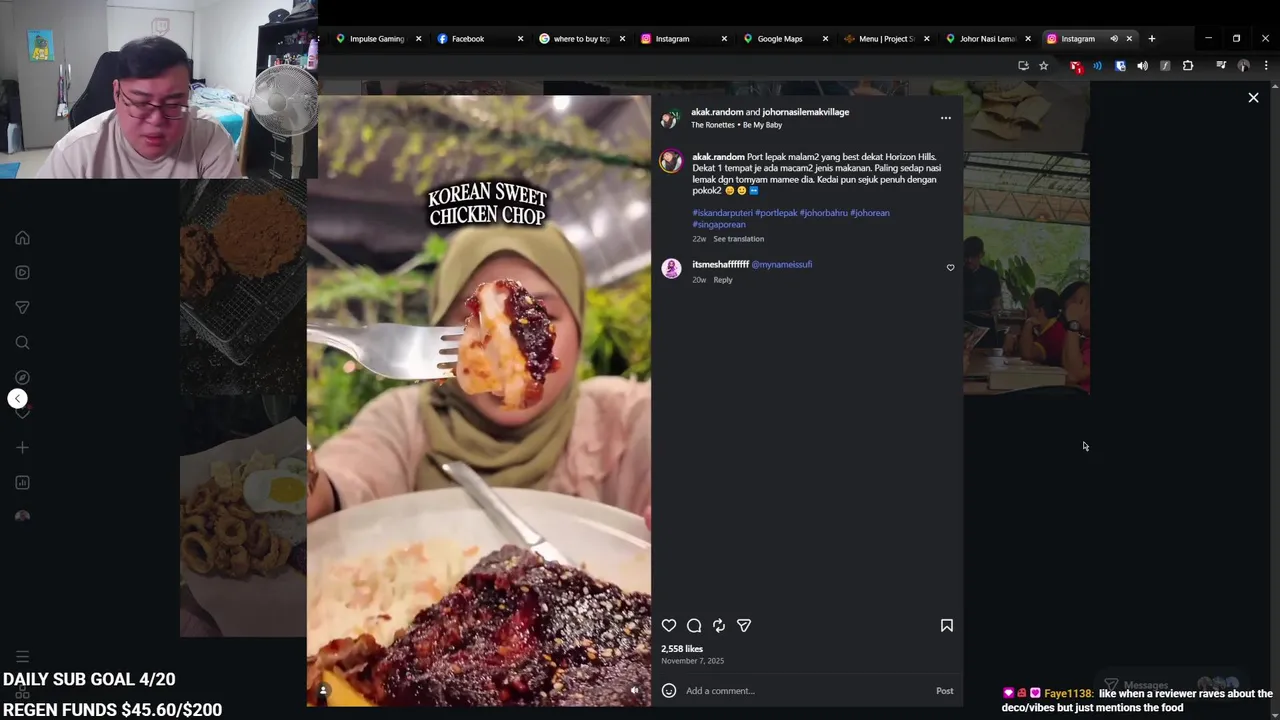Open the #johorean hashtag
Viewport: 1280px width, 720px height.
coord(870,213)
